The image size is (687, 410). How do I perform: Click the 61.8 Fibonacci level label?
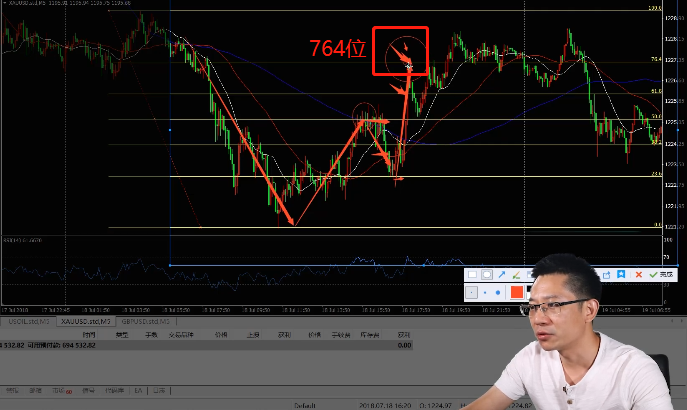pyautogui.click(x=656, y=91)
